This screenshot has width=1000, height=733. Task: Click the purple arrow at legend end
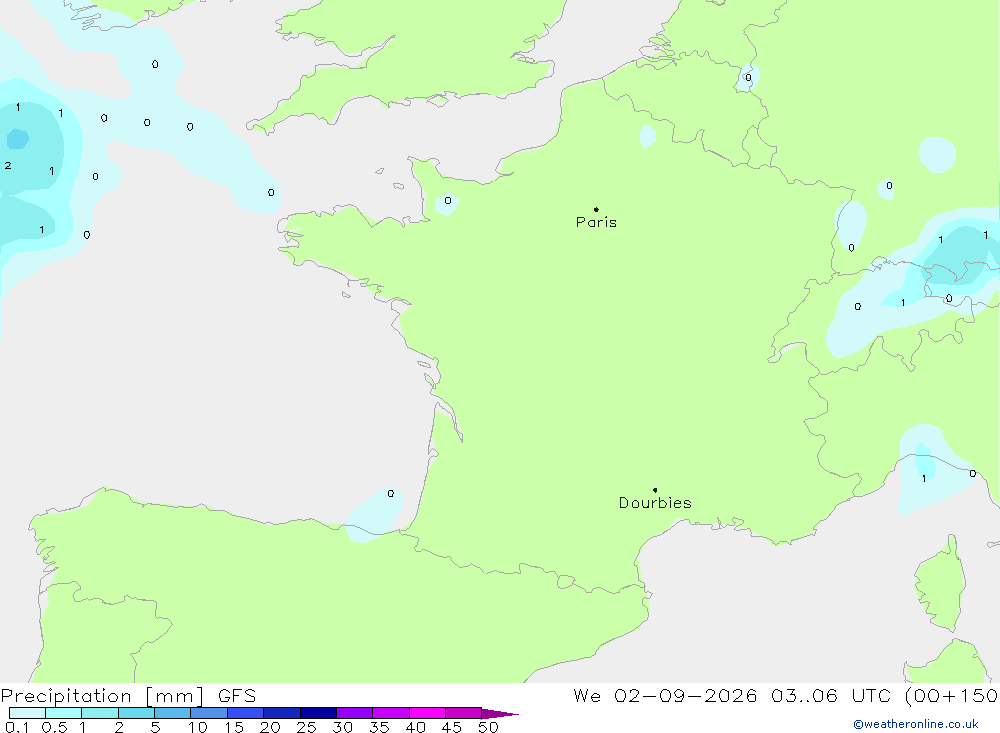click(500, 713)
